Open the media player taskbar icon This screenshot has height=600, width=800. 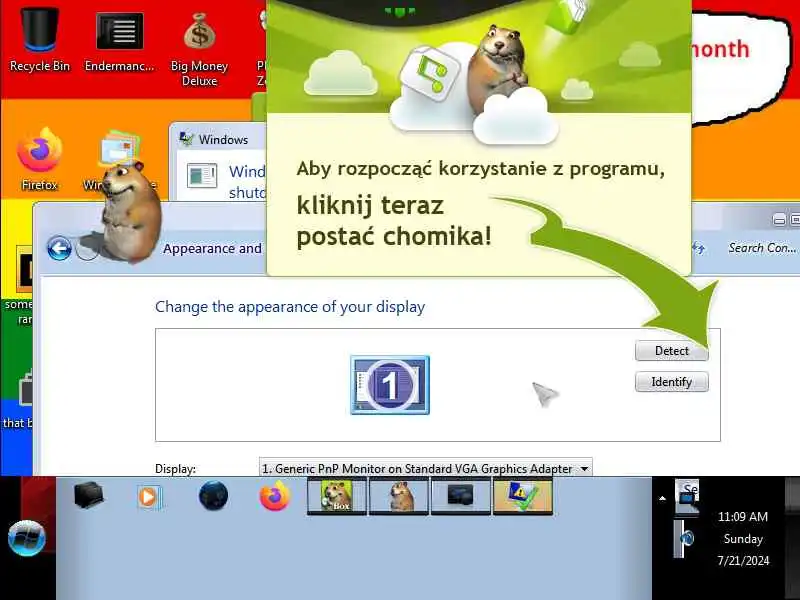coord(149,497)
